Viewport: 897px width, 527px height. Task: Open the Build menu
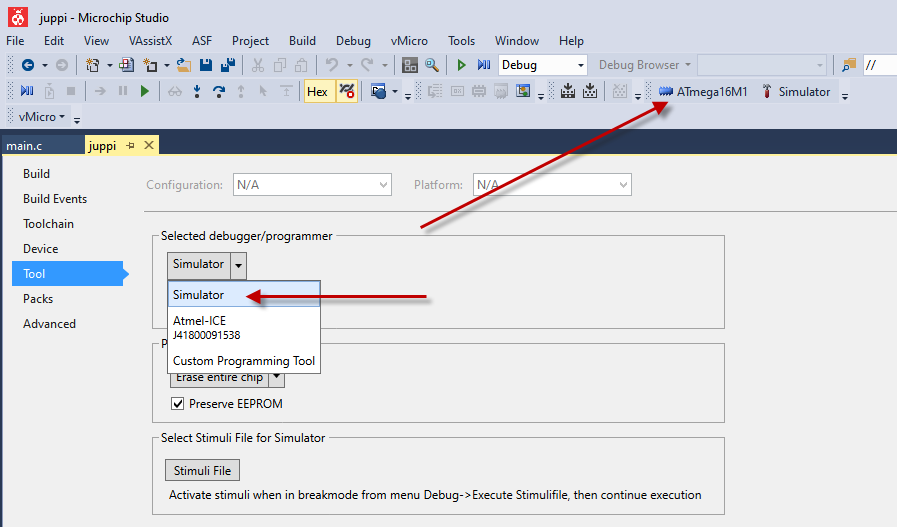coord(302,41)
